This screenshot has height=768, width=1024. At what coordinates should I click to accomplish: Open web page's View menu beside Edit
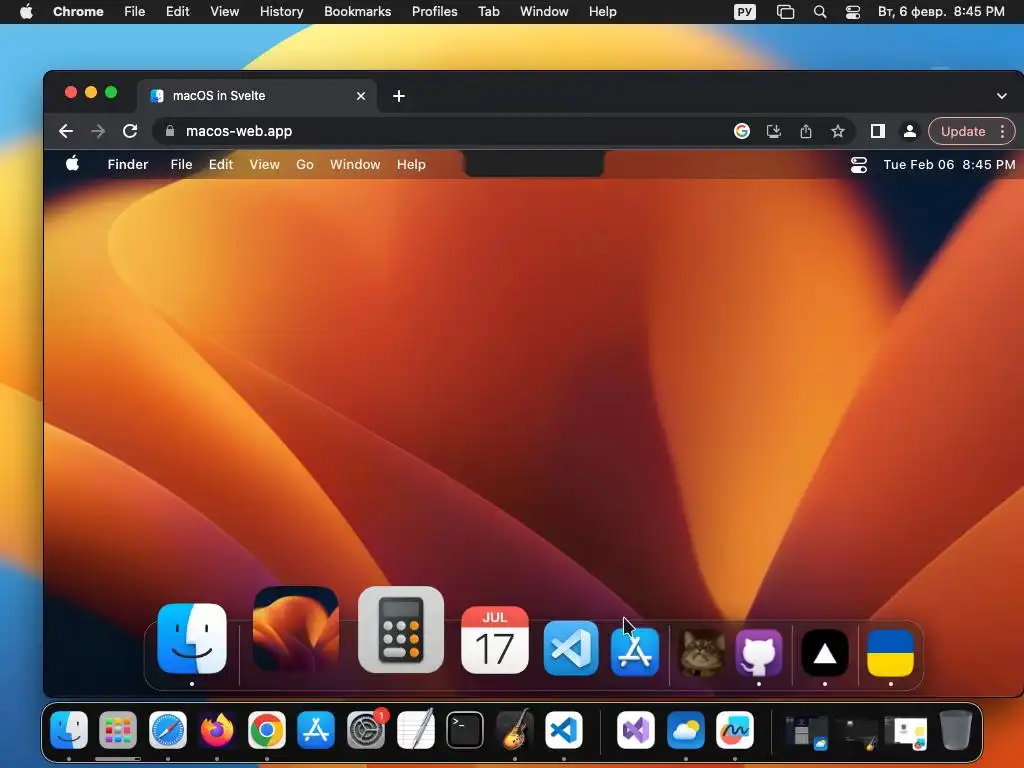264,165
